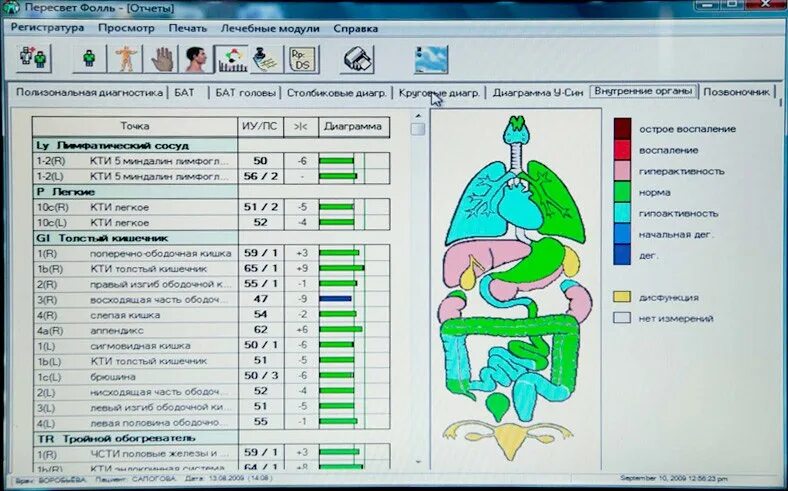The width and height of the screenshot is (788, 491).
Task: Select the hand points icon
Action: tap(161, 58)
